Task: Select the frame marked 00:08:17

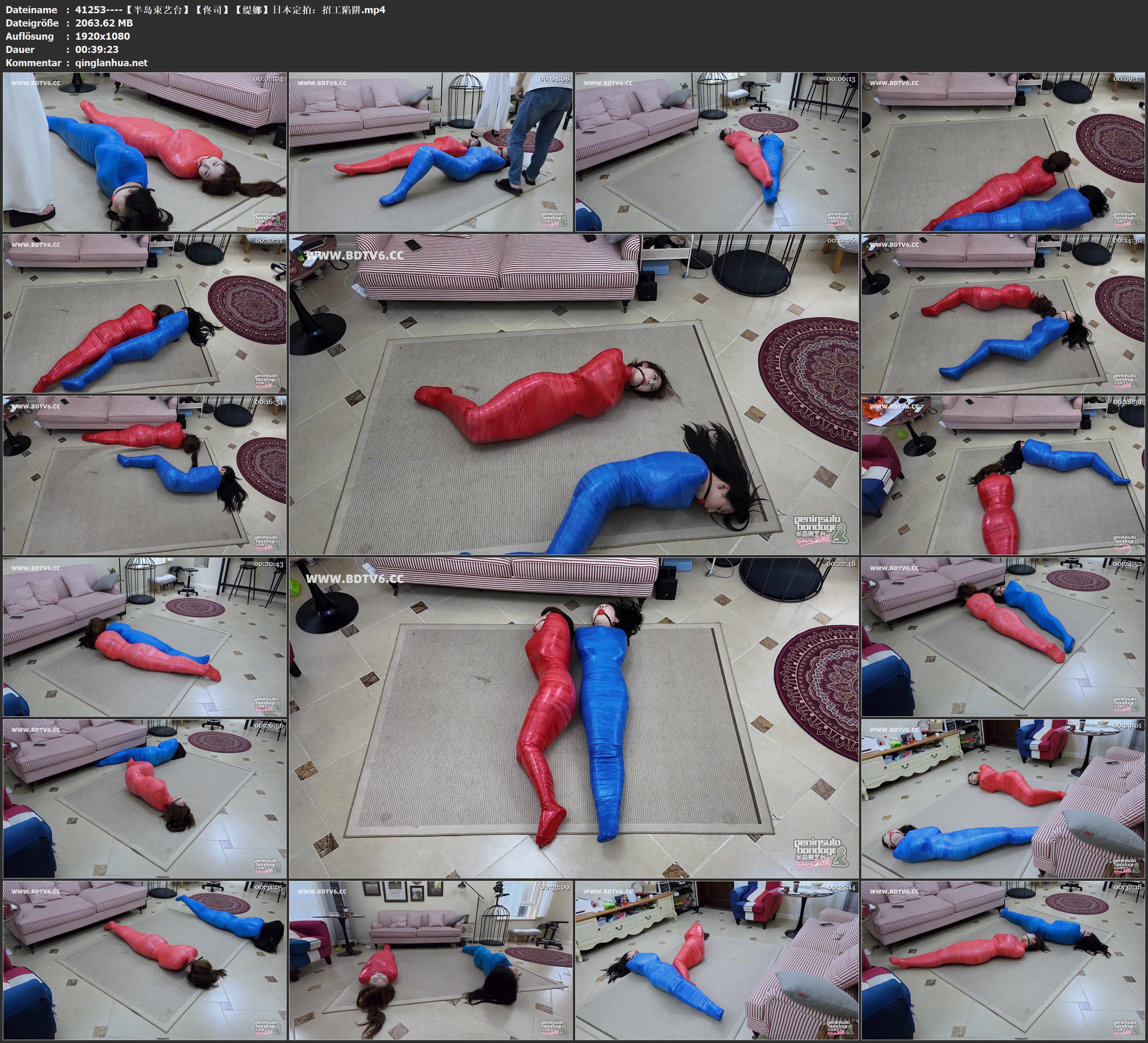Action: pyautogui.click(x=1003, y=152)
